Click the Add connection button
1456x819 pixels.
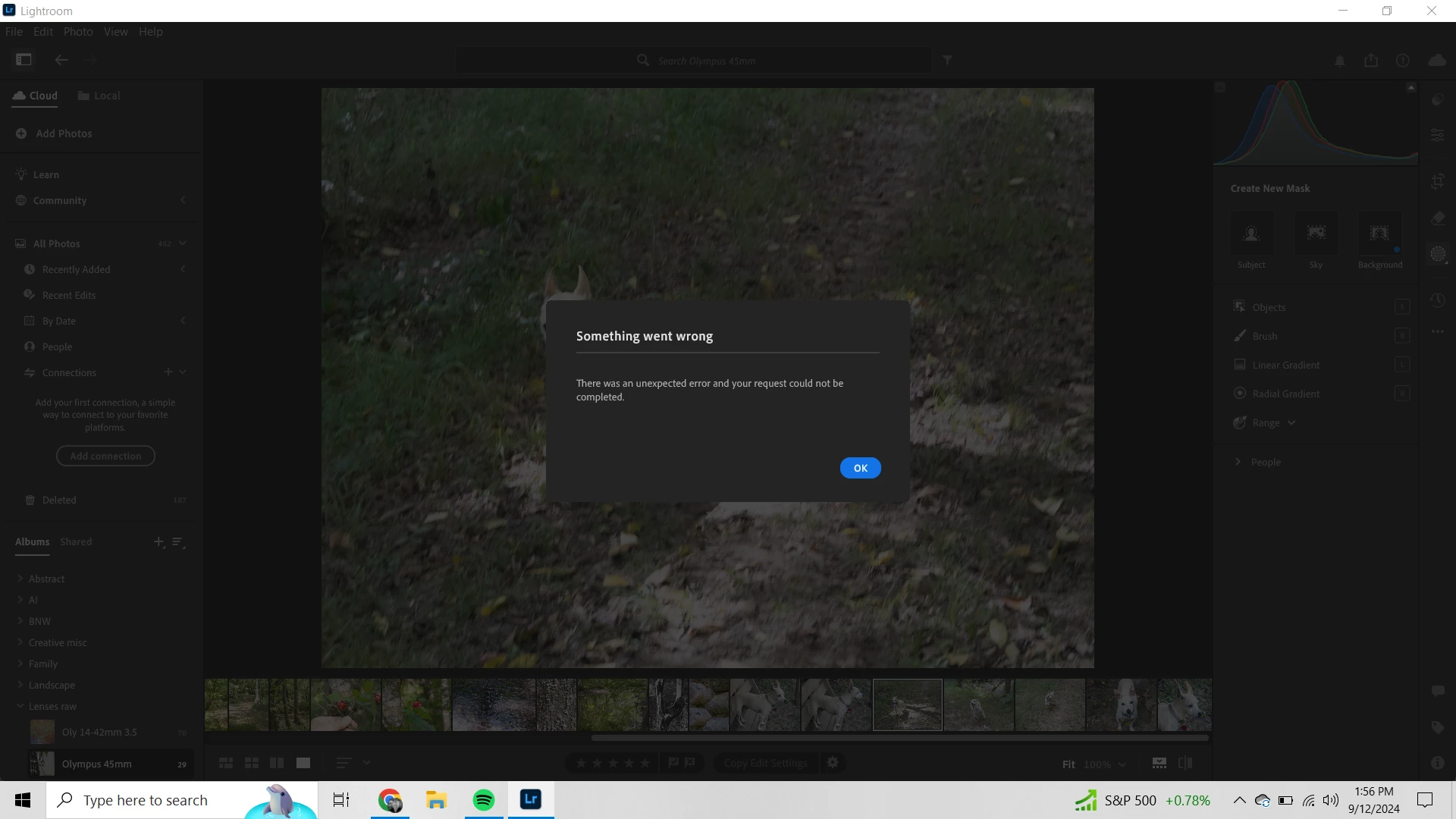pos(105,456)
